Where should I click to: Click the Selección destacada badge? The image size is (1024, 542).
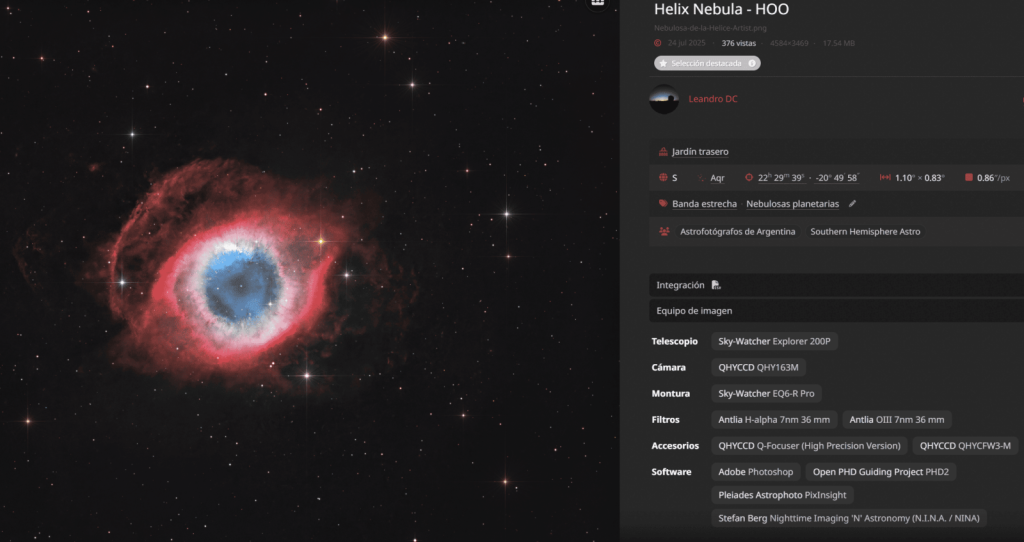pyautogui.click(x=707, y=63)
